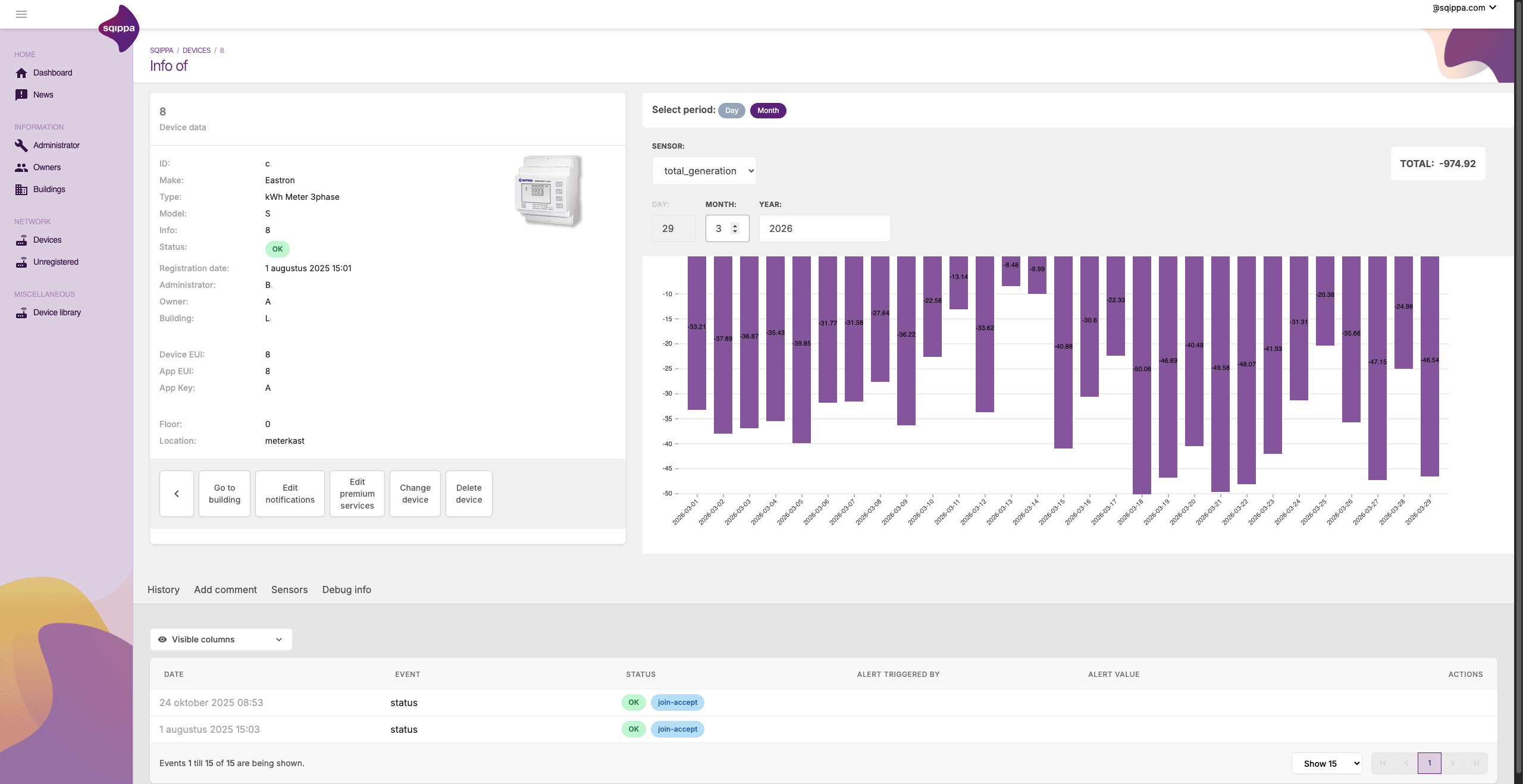Open the hamburger menu icon

click(21, 14)
